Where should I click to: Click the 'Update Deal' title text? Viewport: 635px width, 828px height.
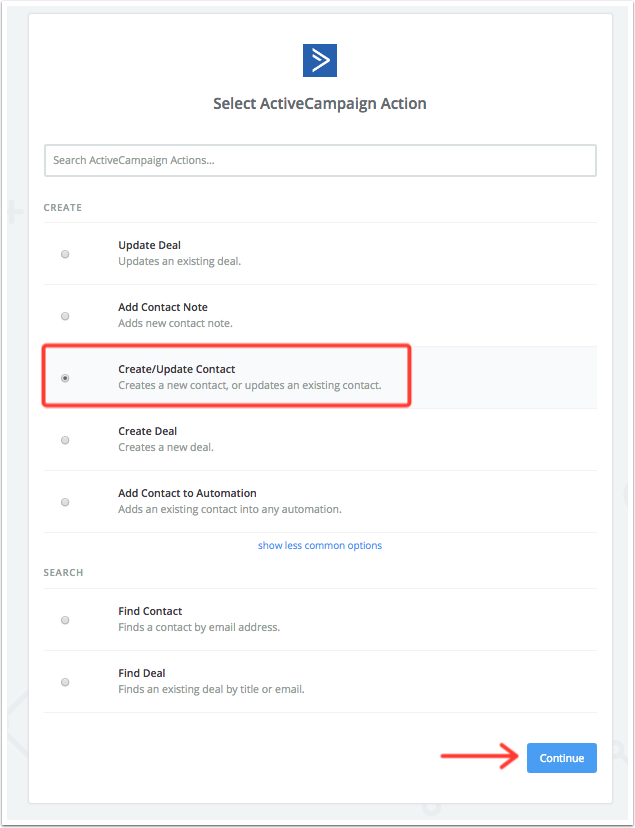coord(149,245)
